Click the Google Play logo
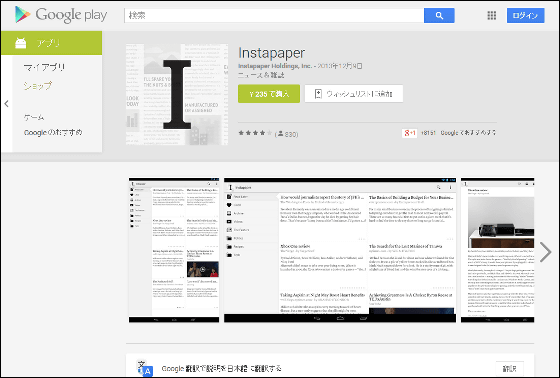 [61, 15]
